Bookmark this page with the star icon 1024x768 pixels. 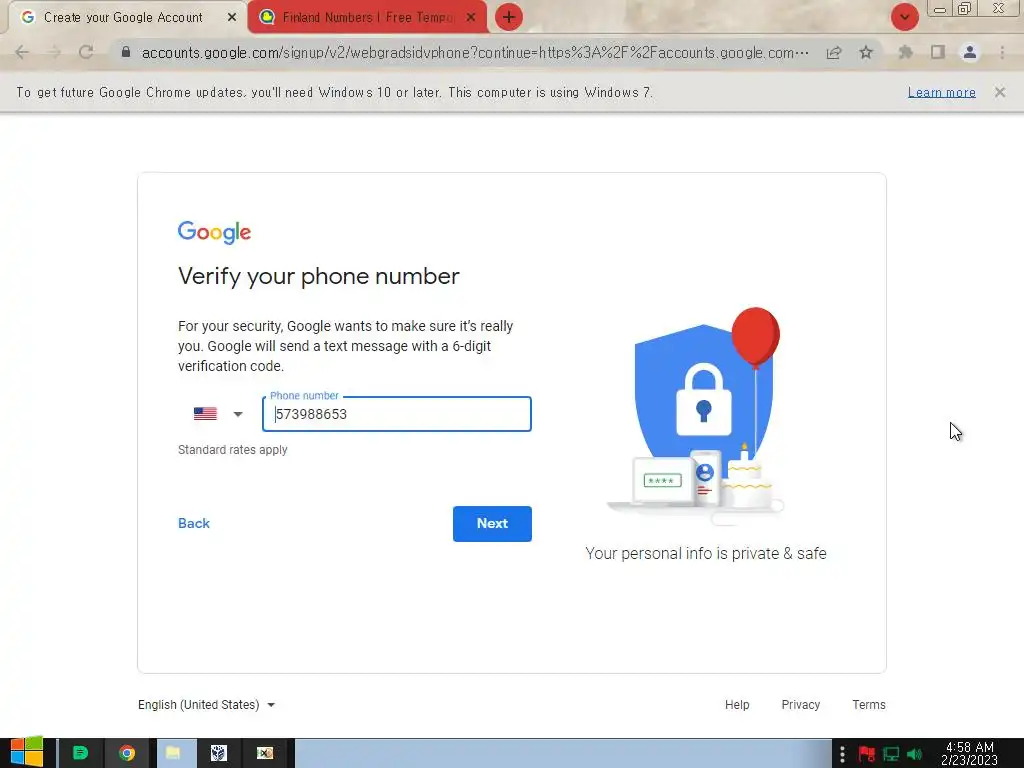point(866,52)
